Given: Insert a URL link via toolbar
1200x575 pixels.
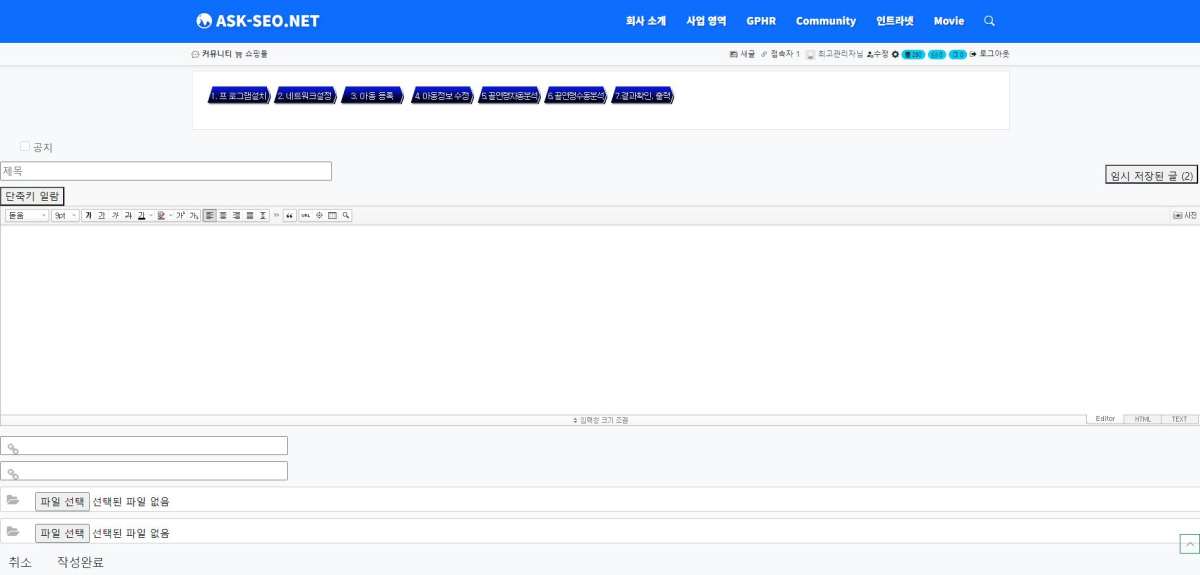Looking at the screenshot, I should point(306,215).
